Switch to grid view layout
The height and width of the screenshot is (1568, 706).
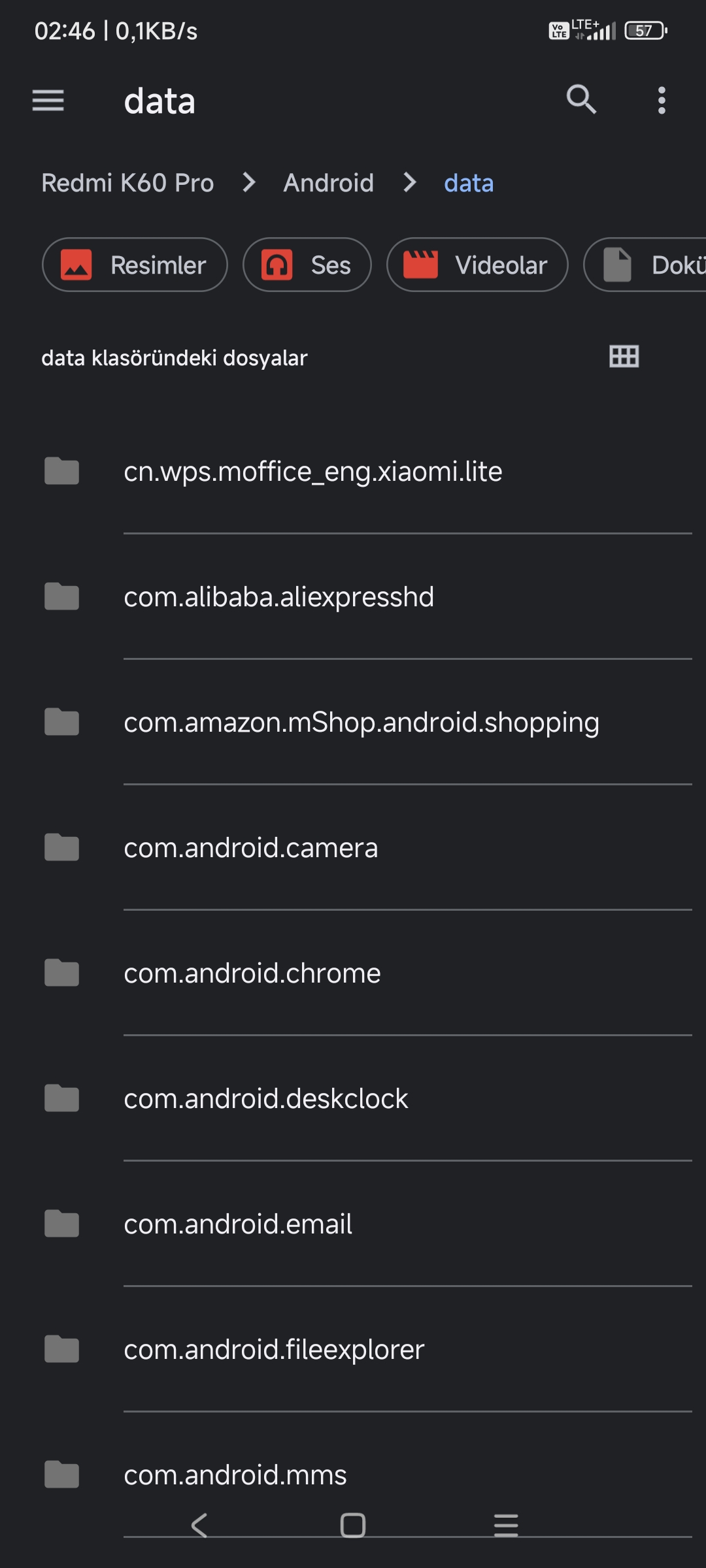[624, 357]
